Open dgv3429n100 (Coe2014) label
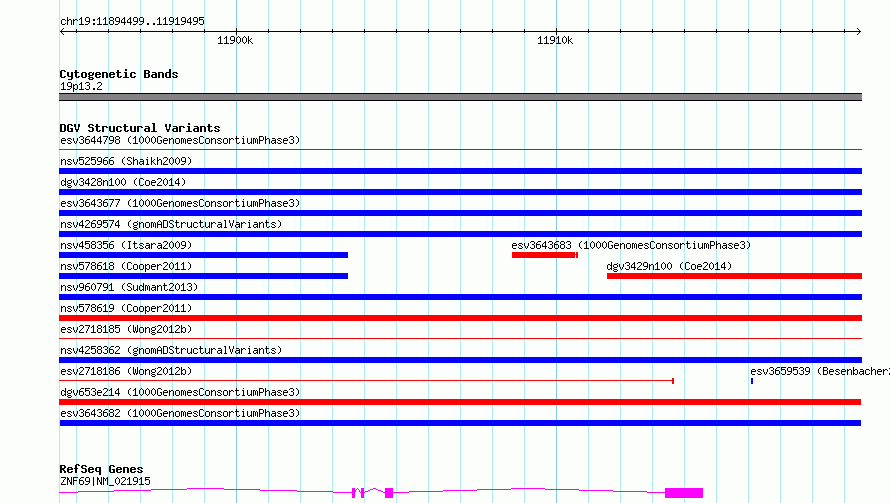Screen dimensions: 890x503 tap(669, 266)
